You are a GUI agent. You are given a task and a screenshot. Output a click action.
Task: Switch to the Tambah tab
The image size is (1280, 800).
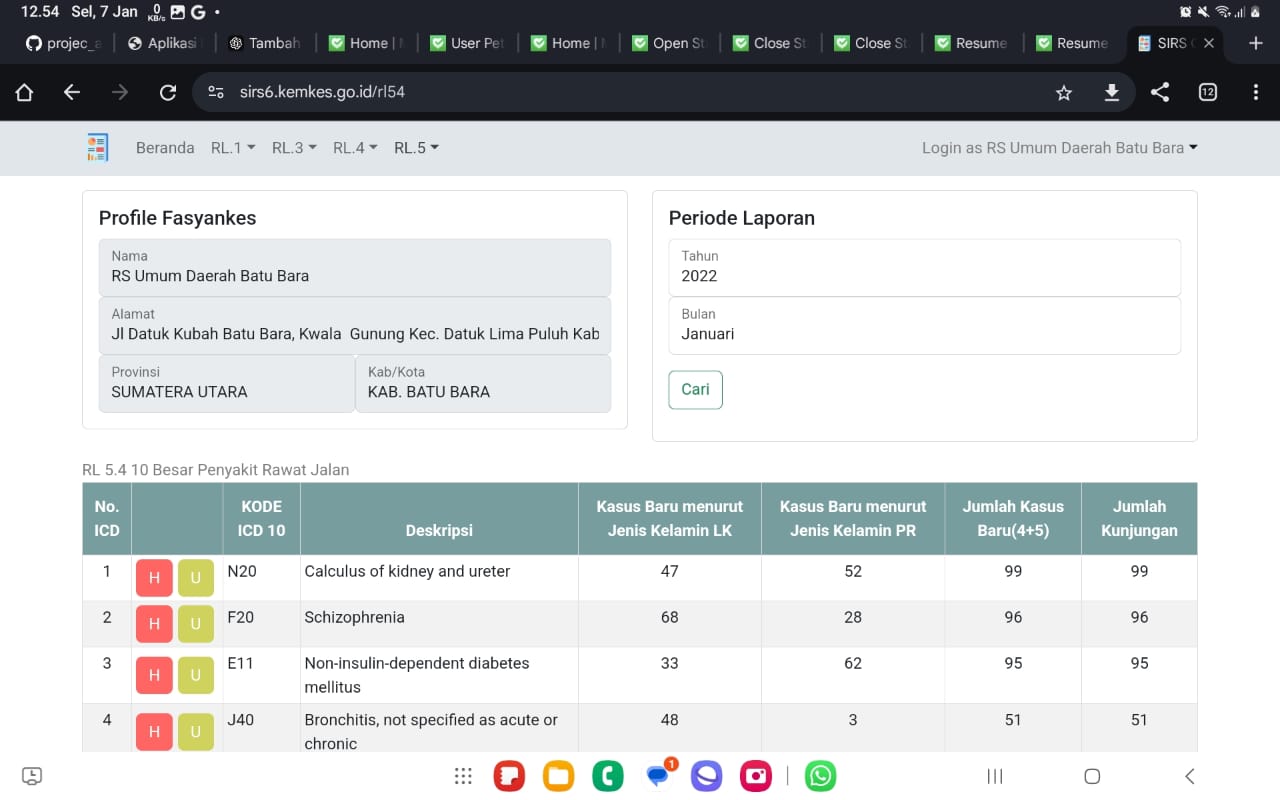[265, 43]
